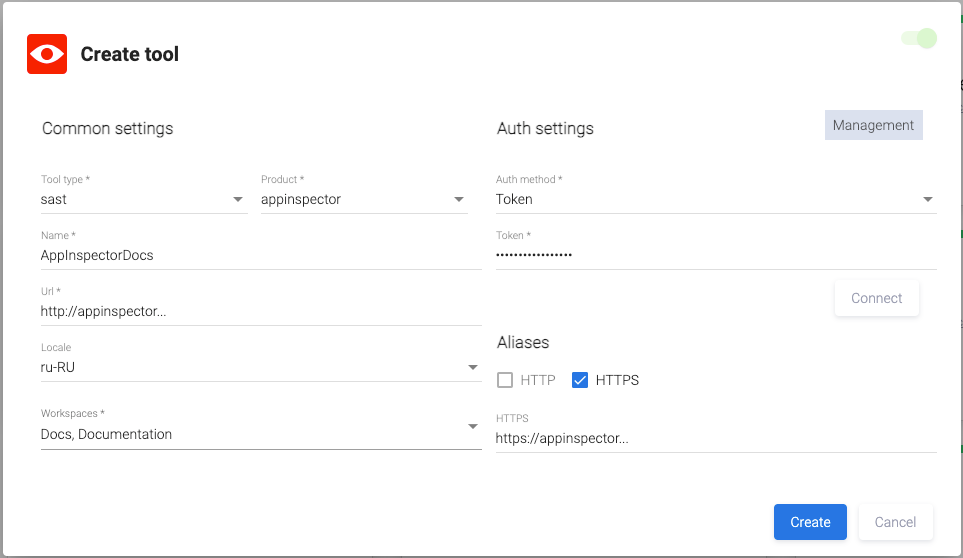Viewport: 963px width, 558px height.
Task: Select the masked Token field
Action: pyautogui.click(x=715, y=255)
